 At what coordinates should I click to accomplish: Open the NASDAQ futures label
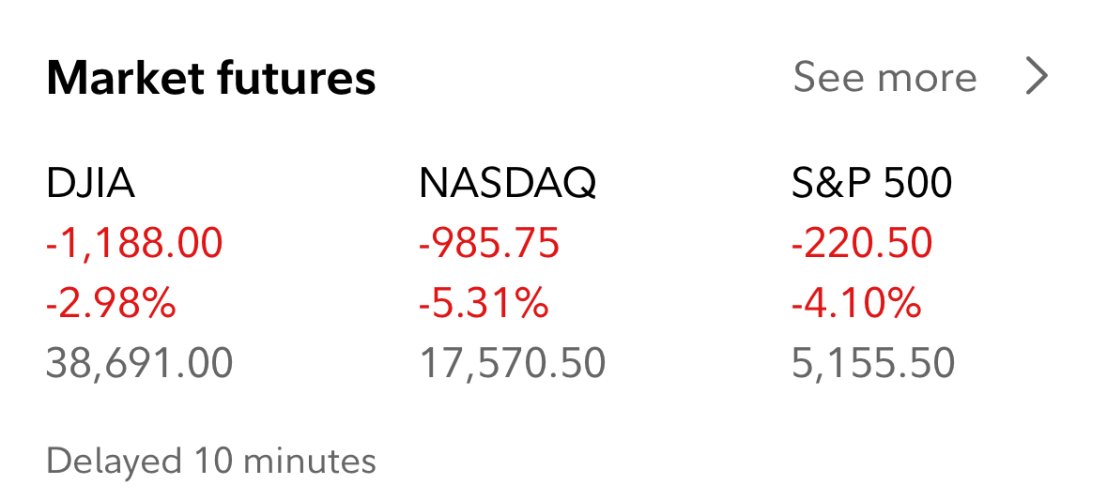pos(508,184)
